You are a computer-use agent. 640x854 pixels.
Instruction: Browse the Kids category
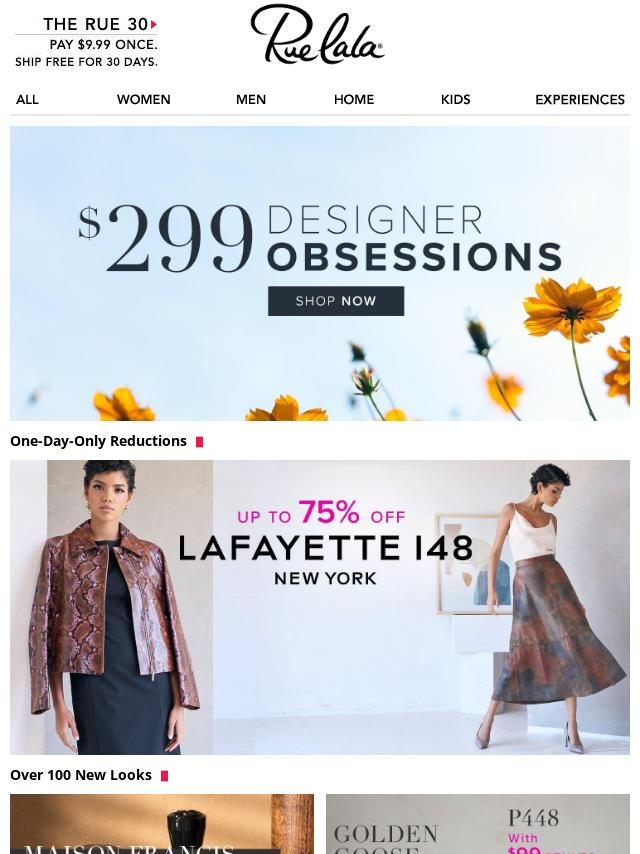[455, 100]
